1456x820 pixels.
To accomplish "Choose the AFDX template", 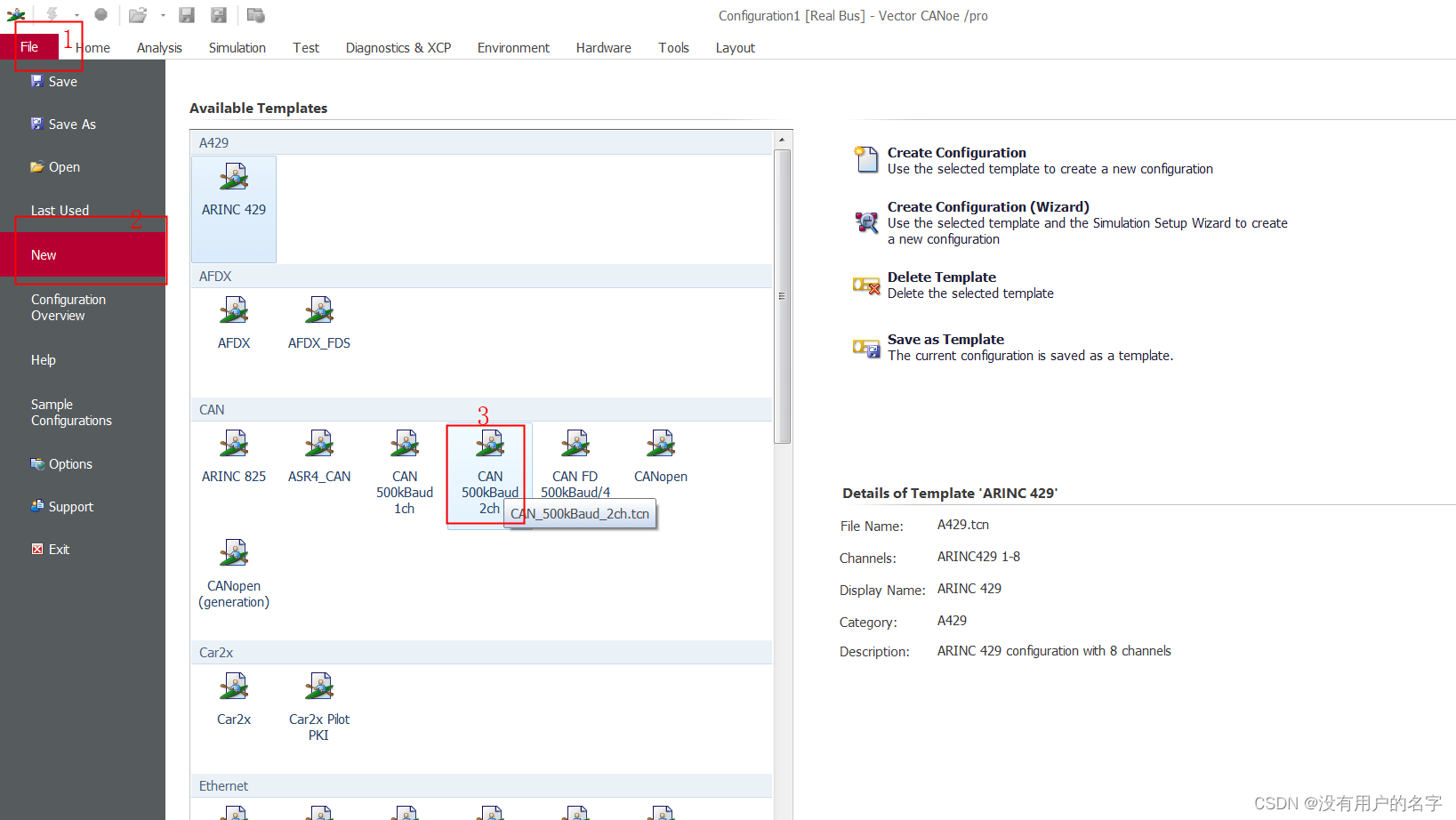I will [234, 323].
